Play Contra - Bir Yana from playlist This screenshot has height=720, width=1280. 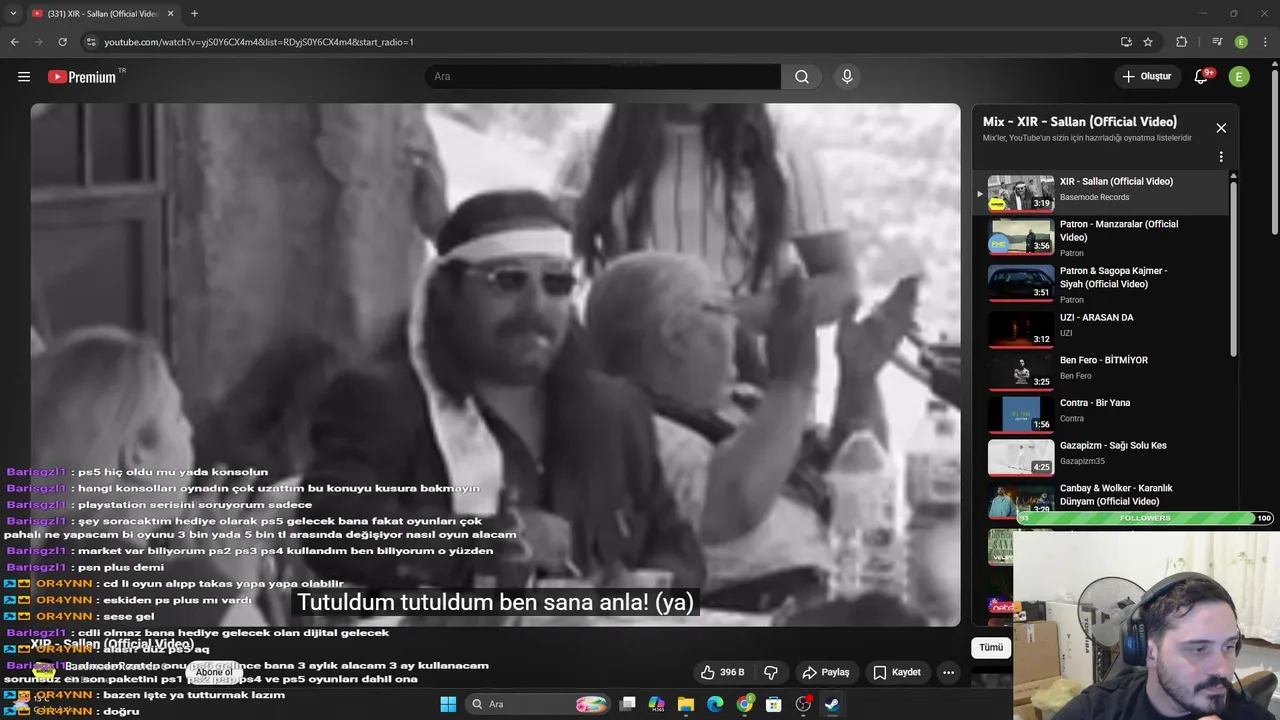[1100, 414]
